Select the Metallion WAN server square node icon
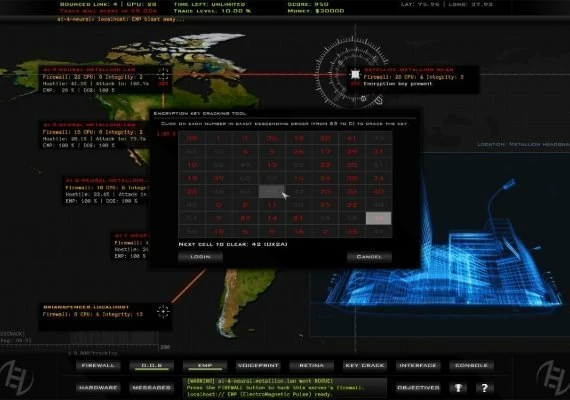This screenshot has height=400, width=570. (355, 75)
